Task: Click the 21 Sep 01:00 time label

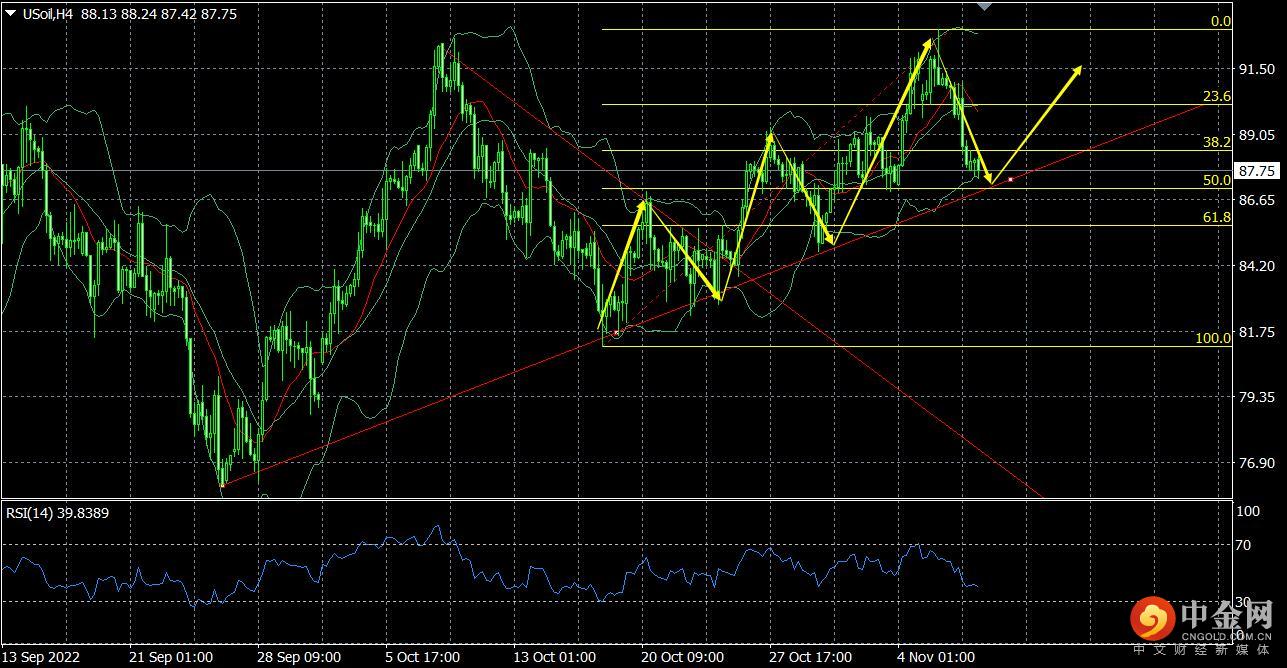Action: click(170, 657)
